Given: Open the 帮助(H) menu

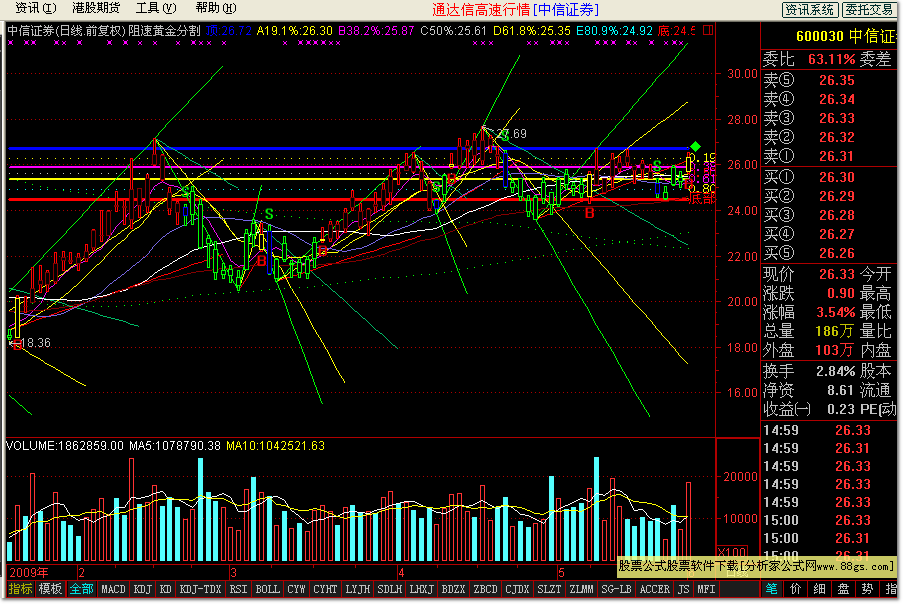Looking at the screenshot, I should pos(216,8).
